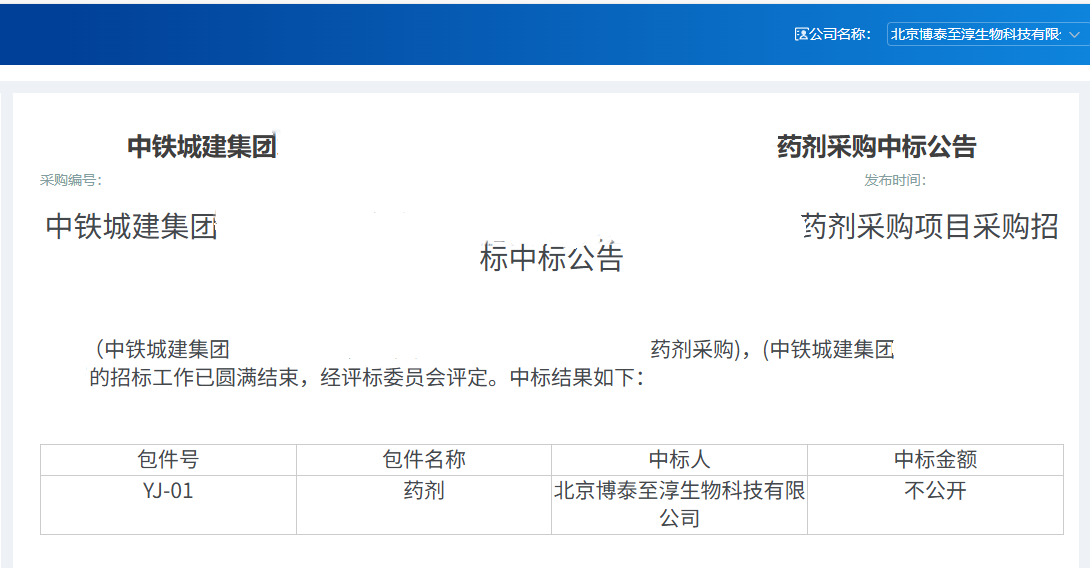Click the winning bidder cell in the table
Viewport: 1090px width, 568px height.
pos(679,504)
